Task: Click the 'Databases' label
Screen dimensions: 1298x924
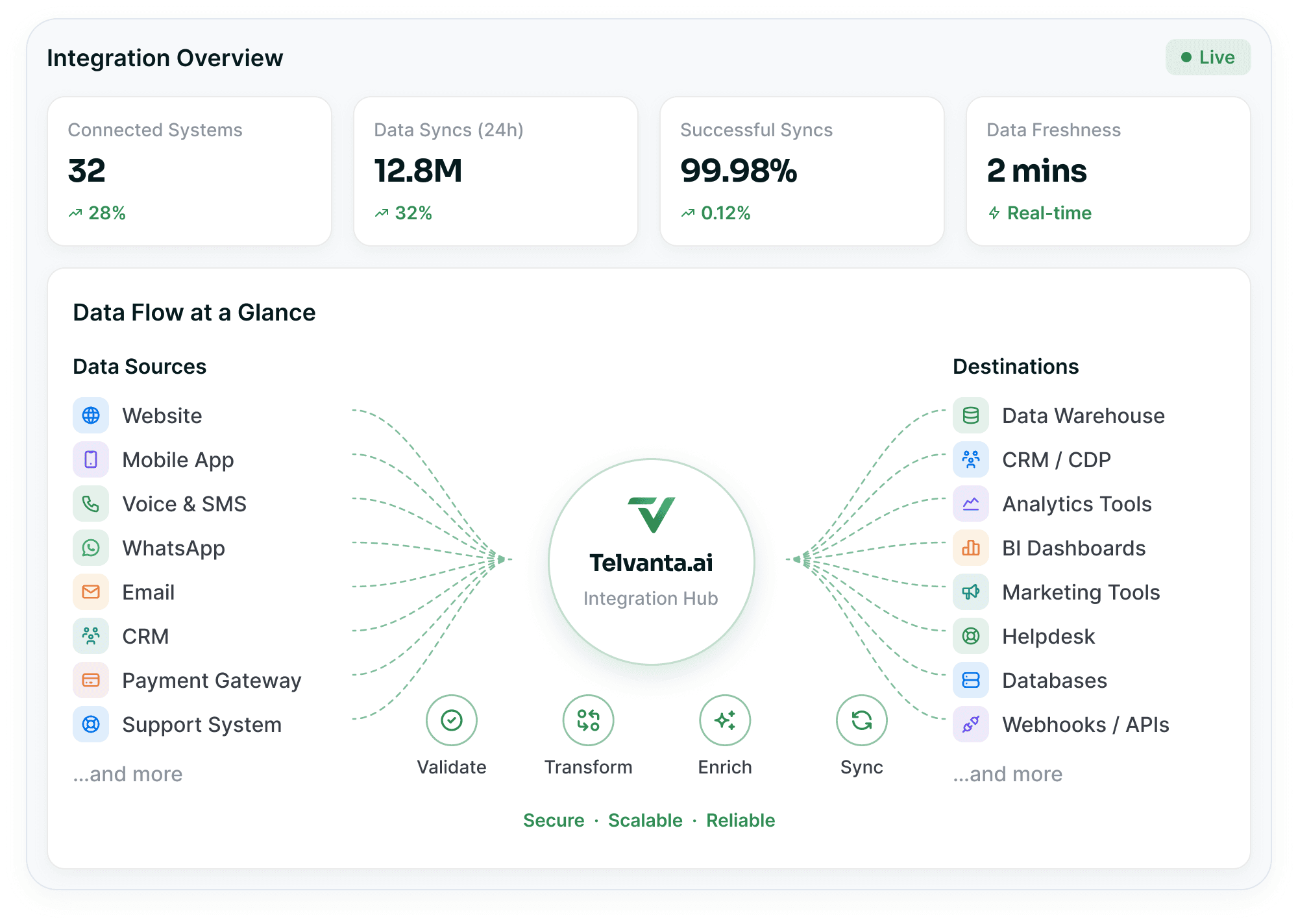Action: coord(1055,681)
